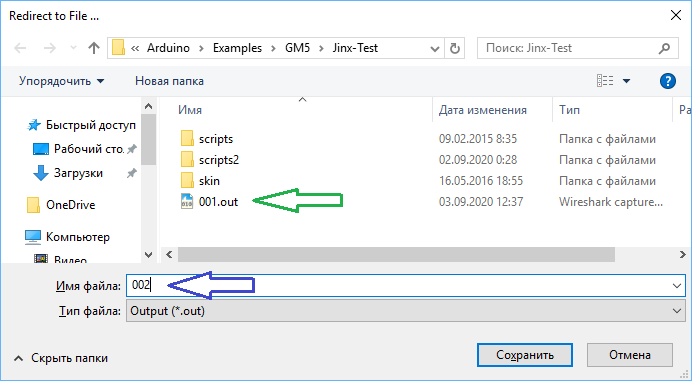Create folder with Новая папка
This screenshot has height=381, width=692.
pyautogui.click(x=169, y=81)
